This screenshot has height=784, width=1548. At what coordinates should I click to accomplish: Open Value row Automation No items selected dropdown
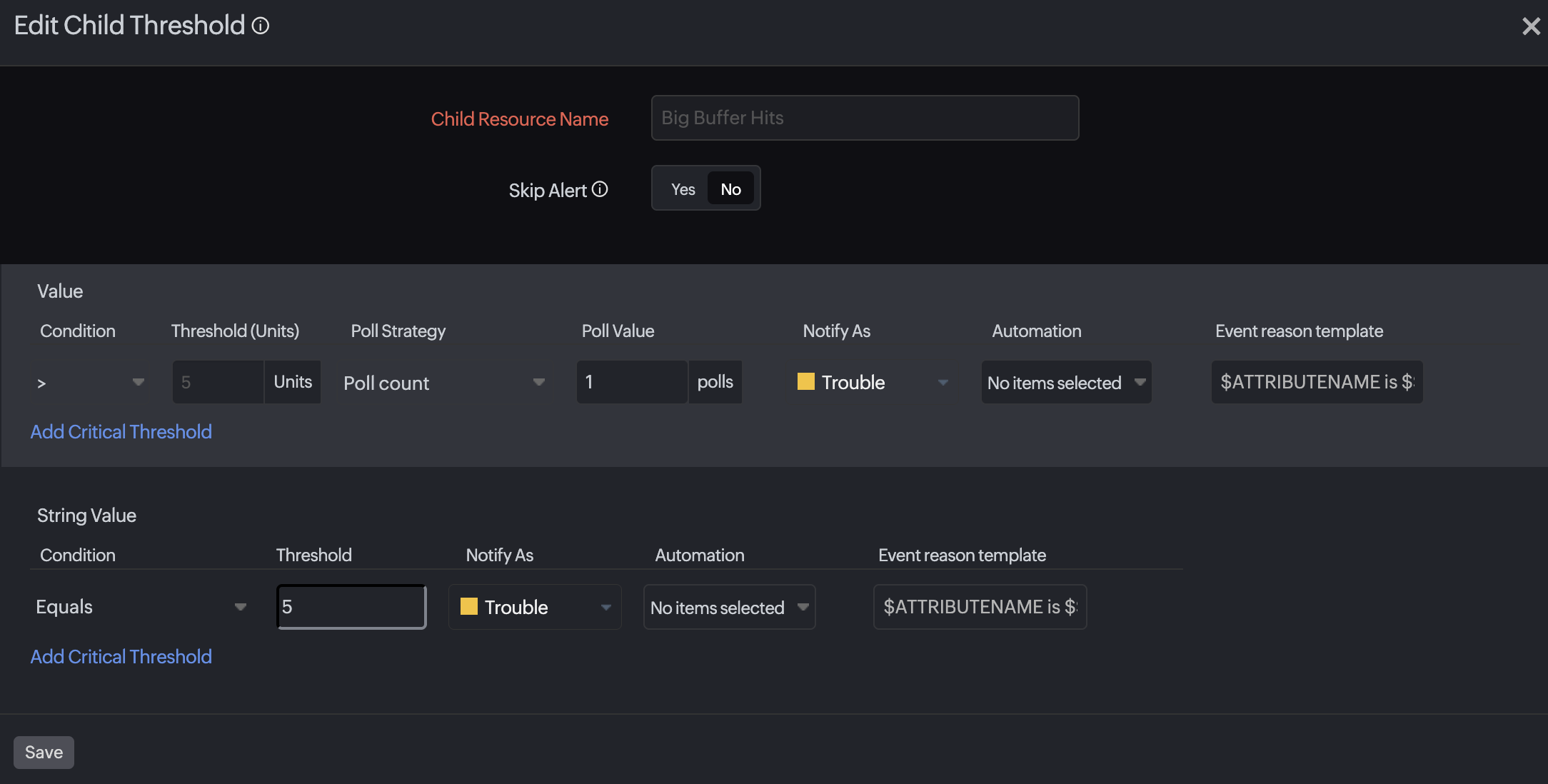(x=1066, y=383)
